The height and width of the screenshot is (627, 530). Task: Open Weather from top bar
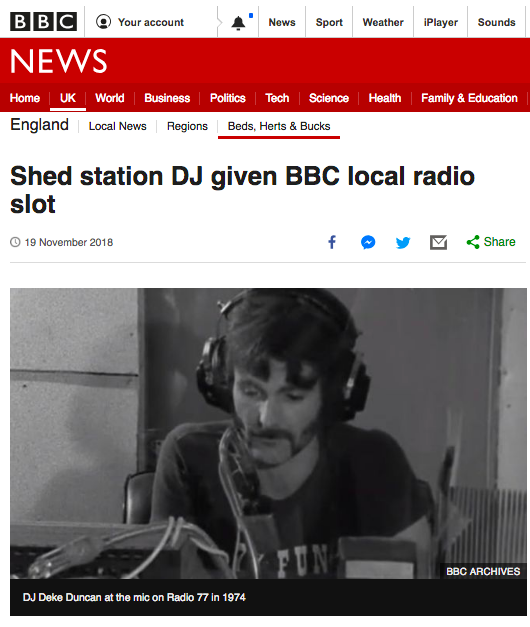click(383, 22)
